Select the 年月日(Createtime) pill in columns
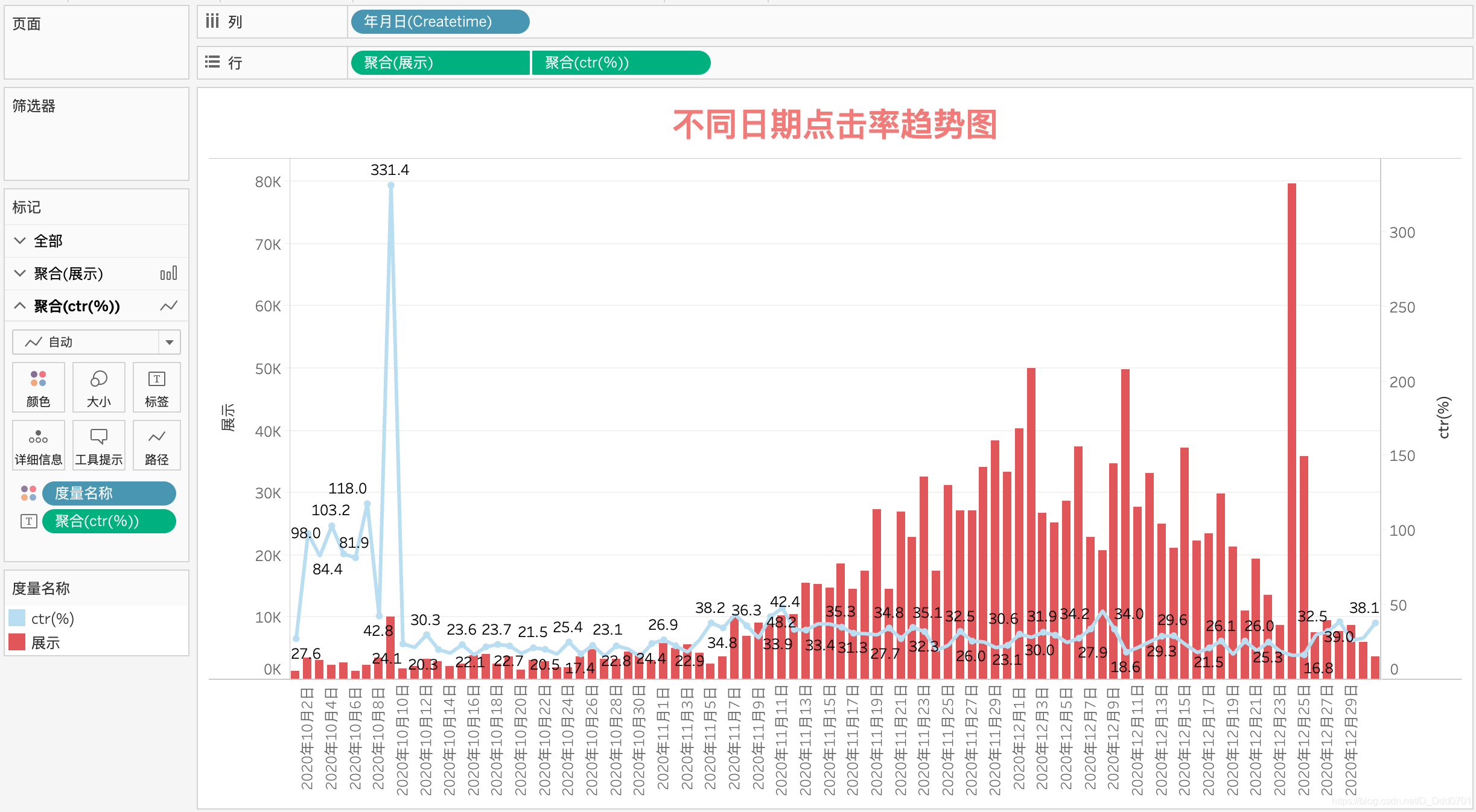1476x812 pixels. point(440,22)
